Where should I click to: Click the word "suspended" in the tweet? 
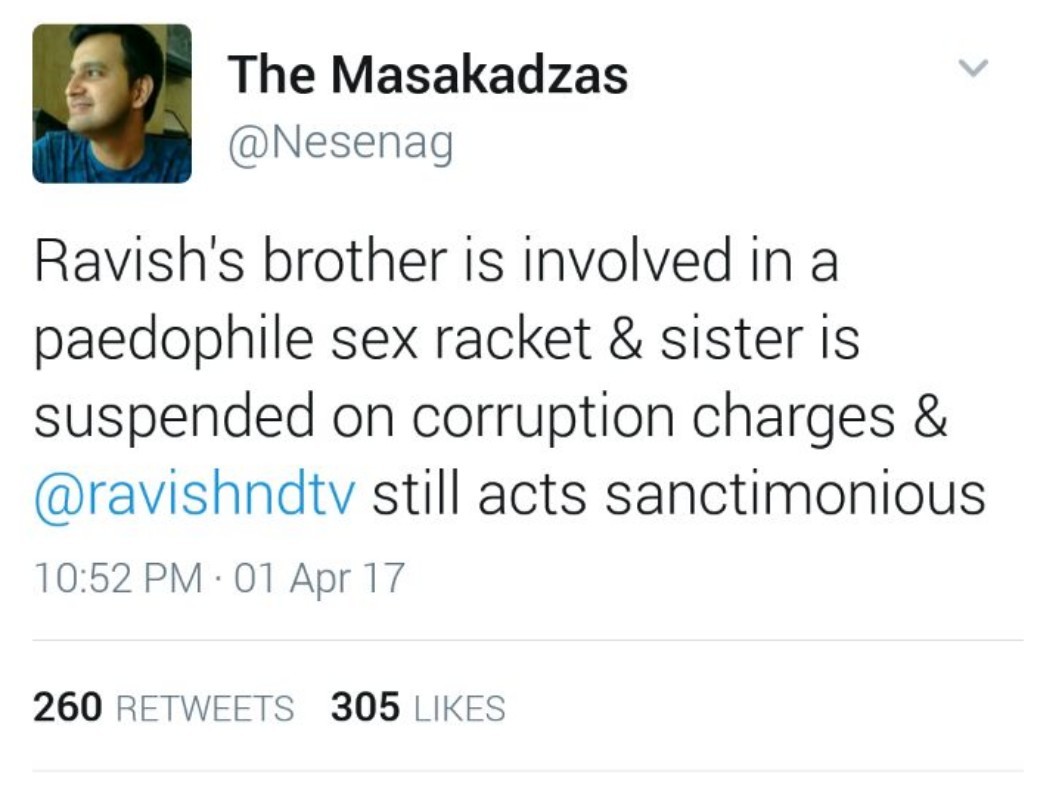(x=173, y=419)
